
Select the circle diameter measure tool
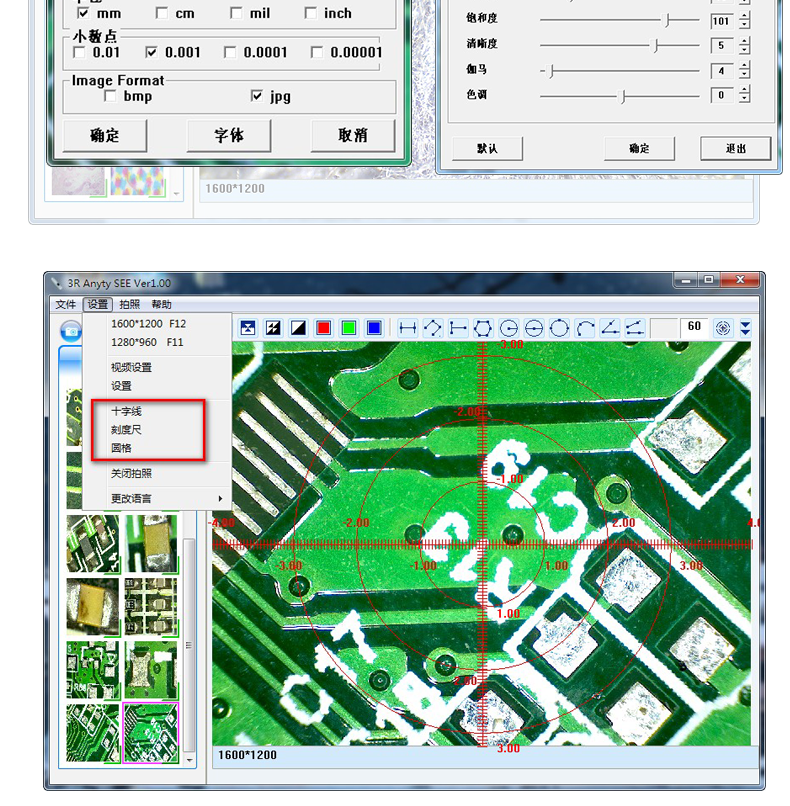click(x=534, y=328)
